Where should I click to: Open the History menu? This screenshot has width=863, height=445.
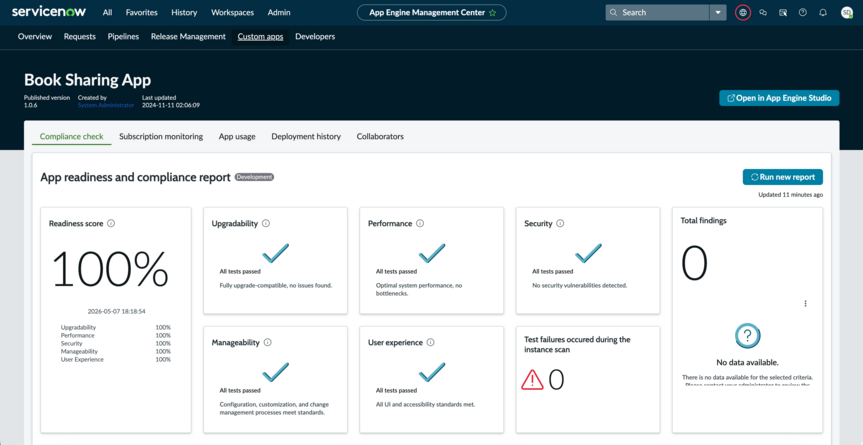point(184,13)
